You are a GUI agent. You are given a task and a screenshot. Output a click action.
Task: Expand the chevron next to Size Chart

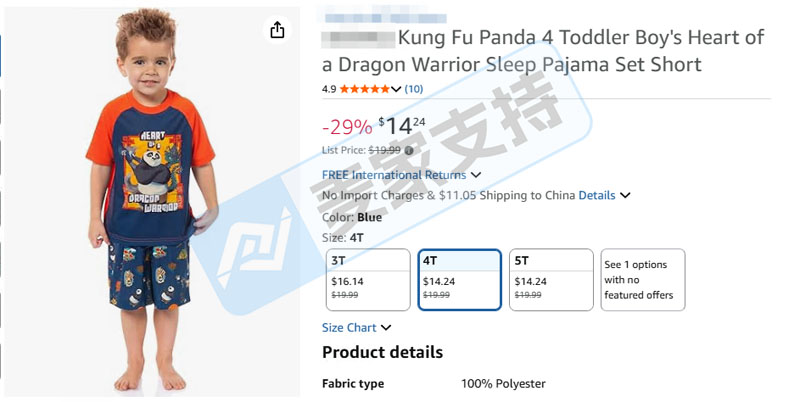pyautogui.click(x=386, y=328)
